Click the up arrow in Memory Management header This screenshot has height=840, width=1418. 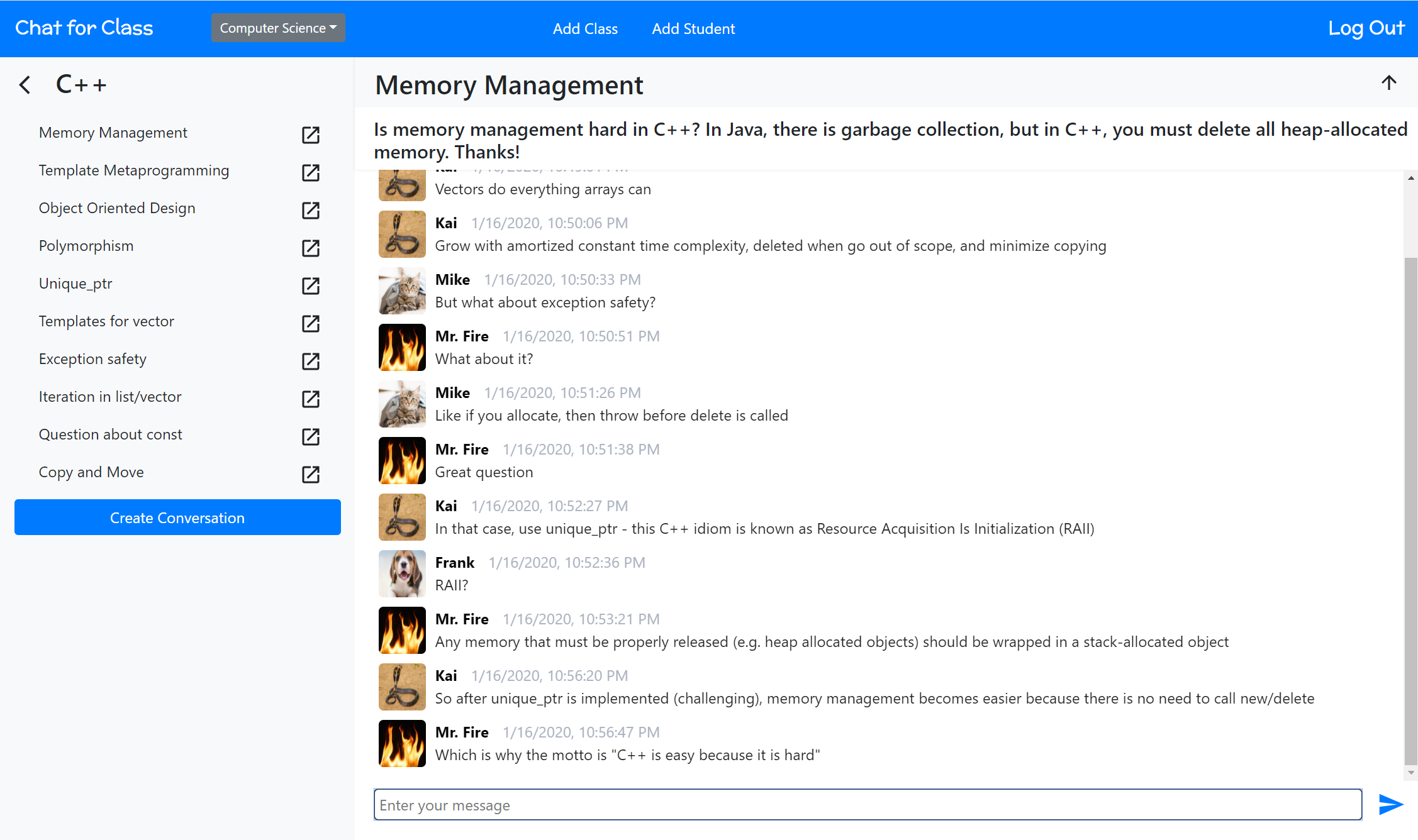tap(1388, 82)
